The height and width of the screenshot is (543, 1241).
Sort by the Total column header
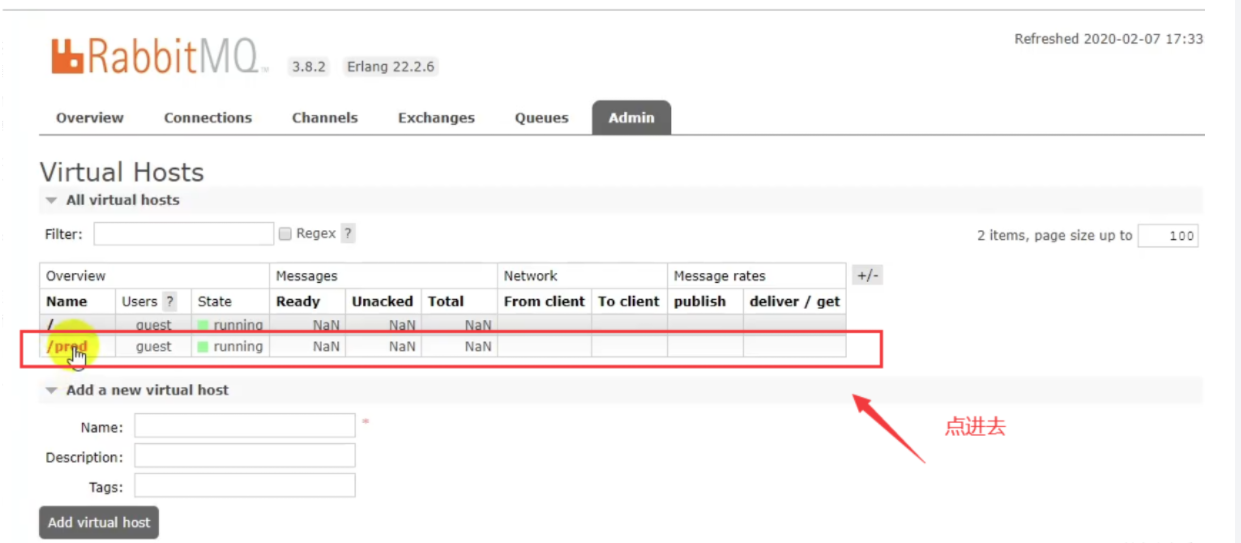pos(446,301)
